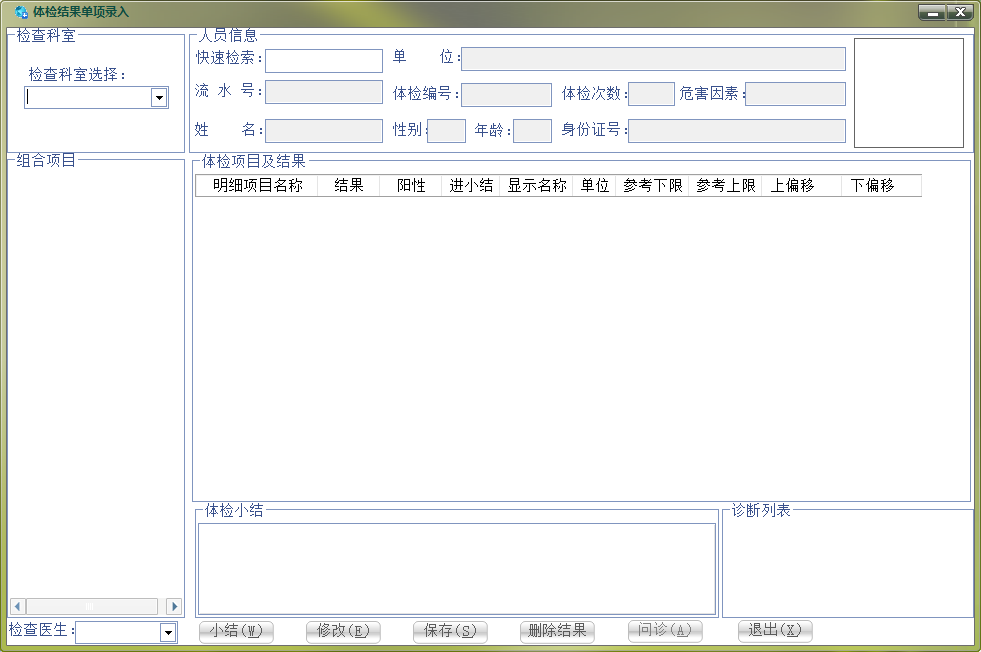Click the 下偏移 column header

881,185
